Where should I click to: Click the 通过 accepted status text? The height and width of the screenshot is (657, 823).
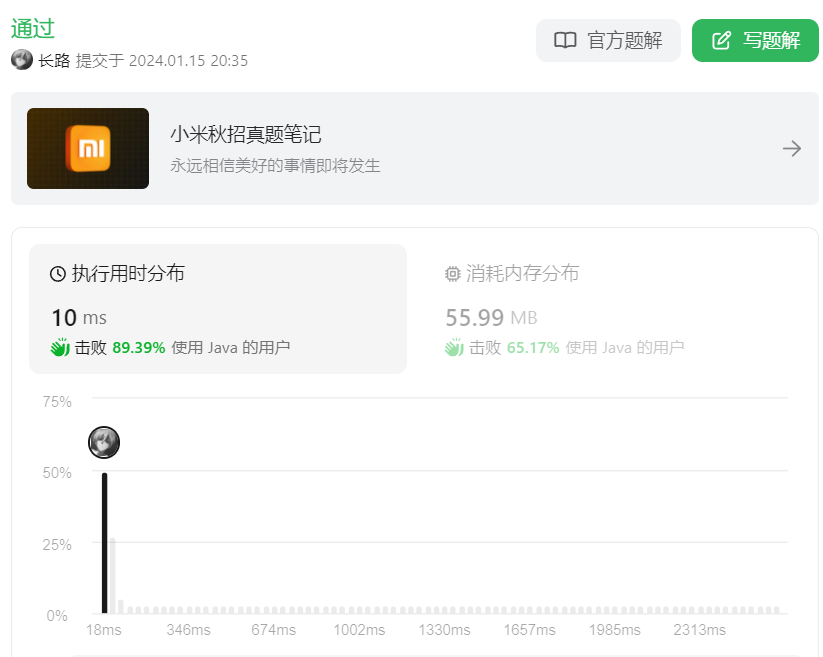(x=33, y=28)
